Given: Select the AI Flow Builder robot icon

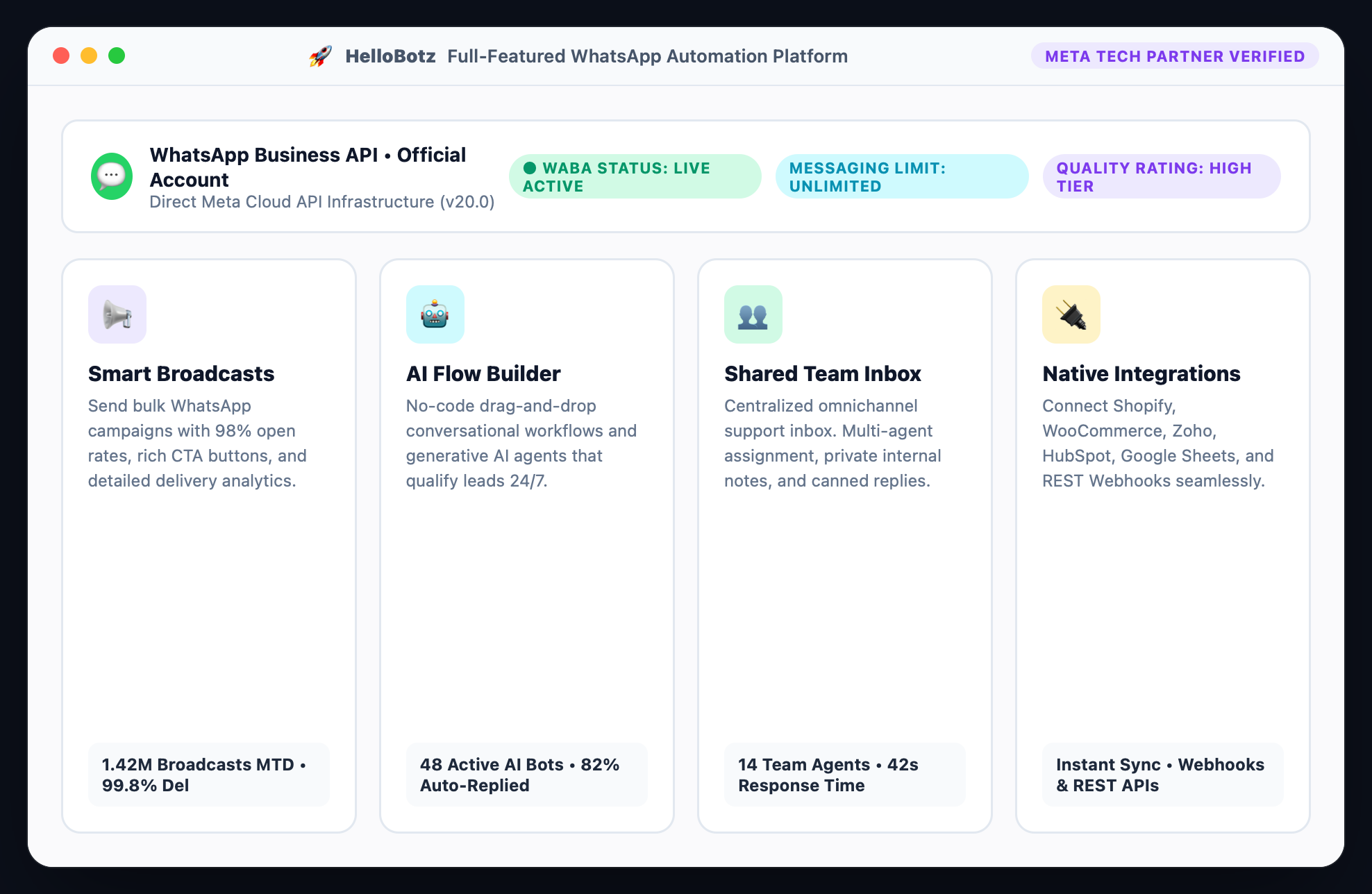Looking at the screenshot, I should [x=435, y=314].
